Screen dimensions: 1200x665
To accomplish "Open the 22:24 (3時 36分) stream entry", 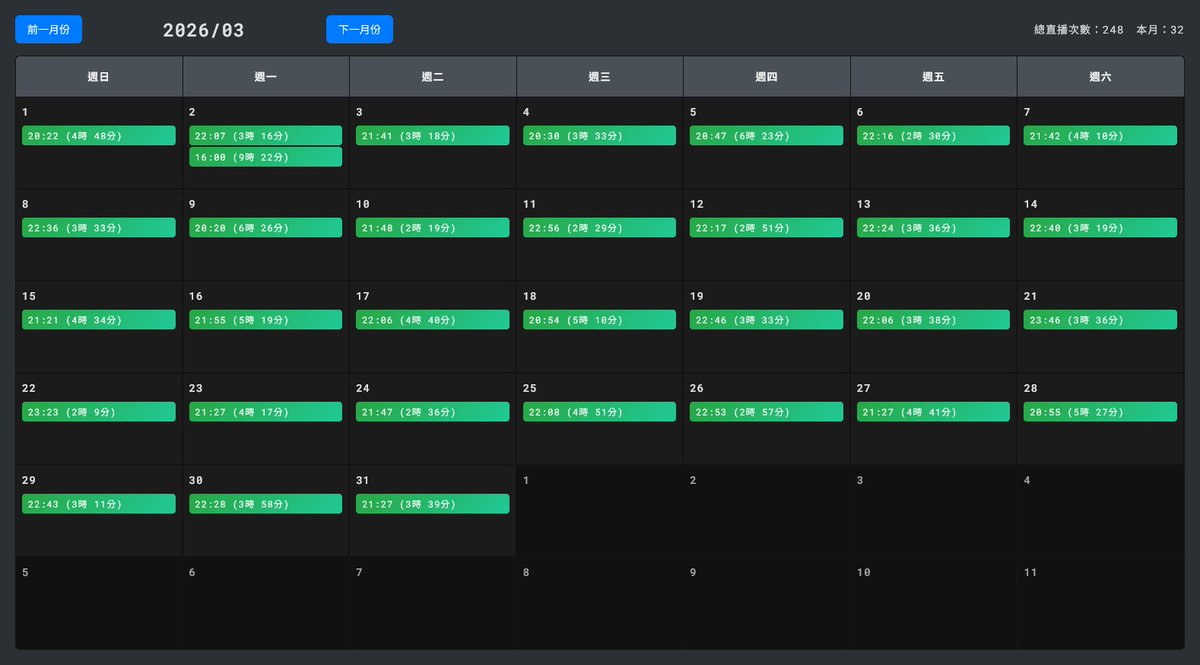I will 934,228.
